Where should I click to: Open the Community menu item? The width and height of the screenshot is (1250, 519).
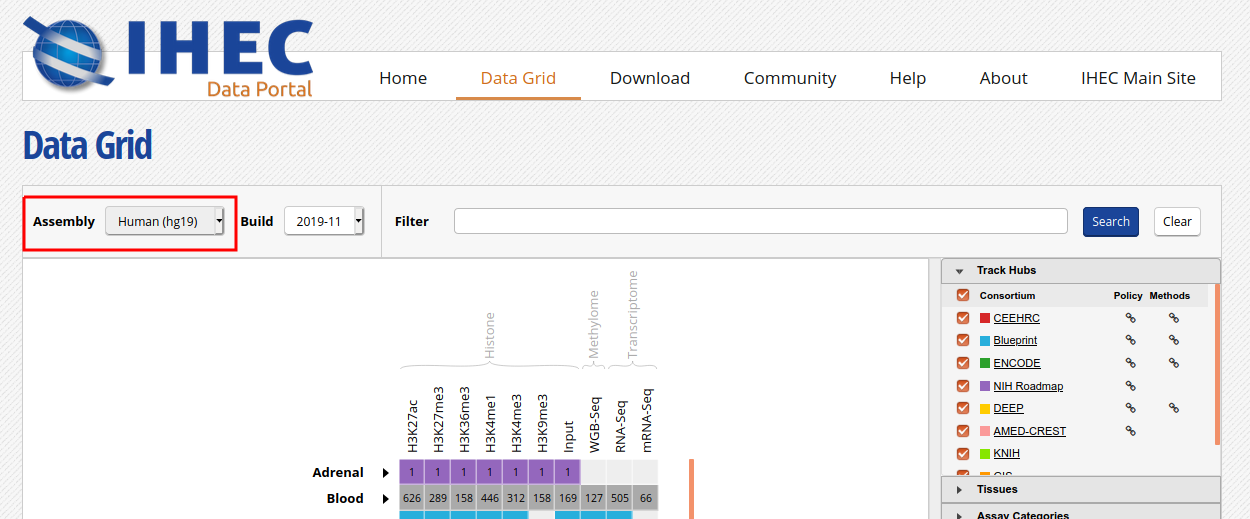click(790, 78)
